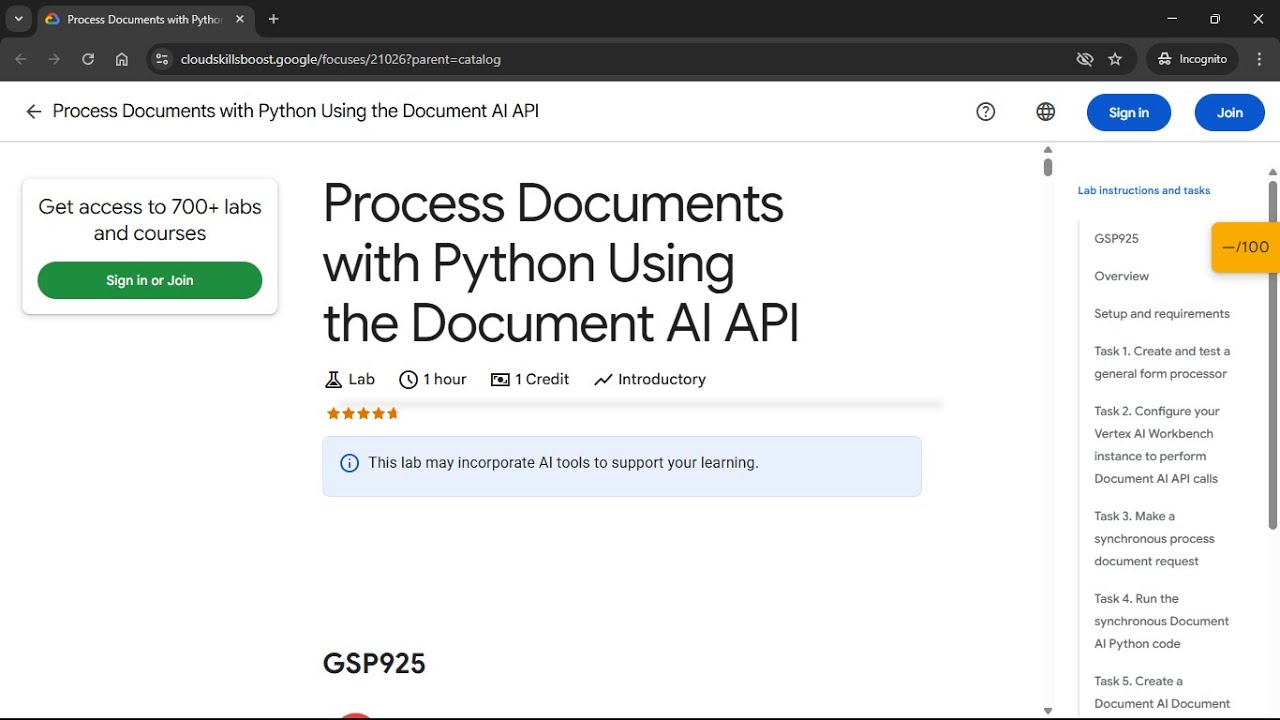The image size is (1280, 720).
Task: Click the browser reload icon
Action: tap(88, 59)
